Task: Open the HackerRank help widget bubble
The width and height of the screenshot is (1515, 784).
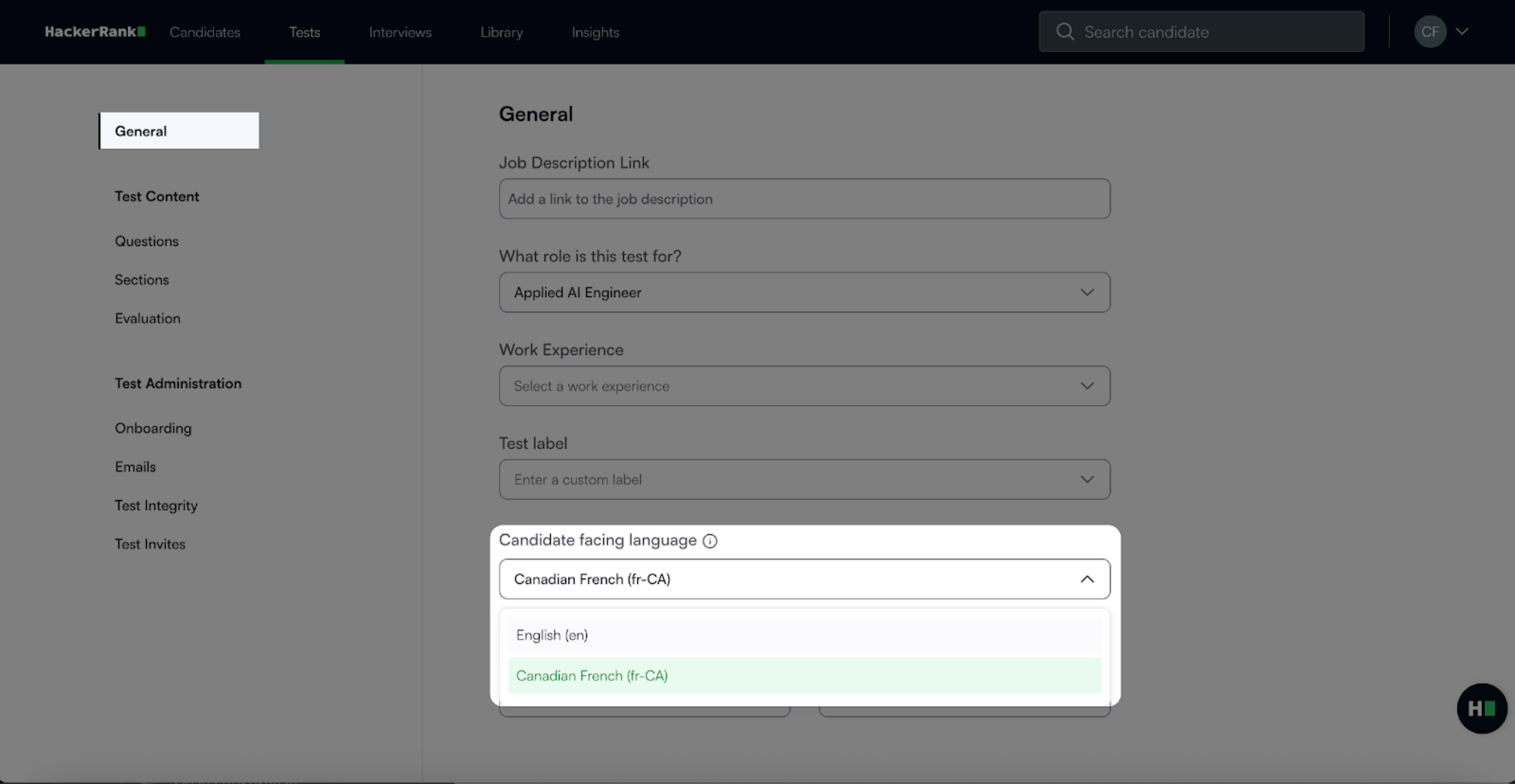Action: [x=1481, y=708]
